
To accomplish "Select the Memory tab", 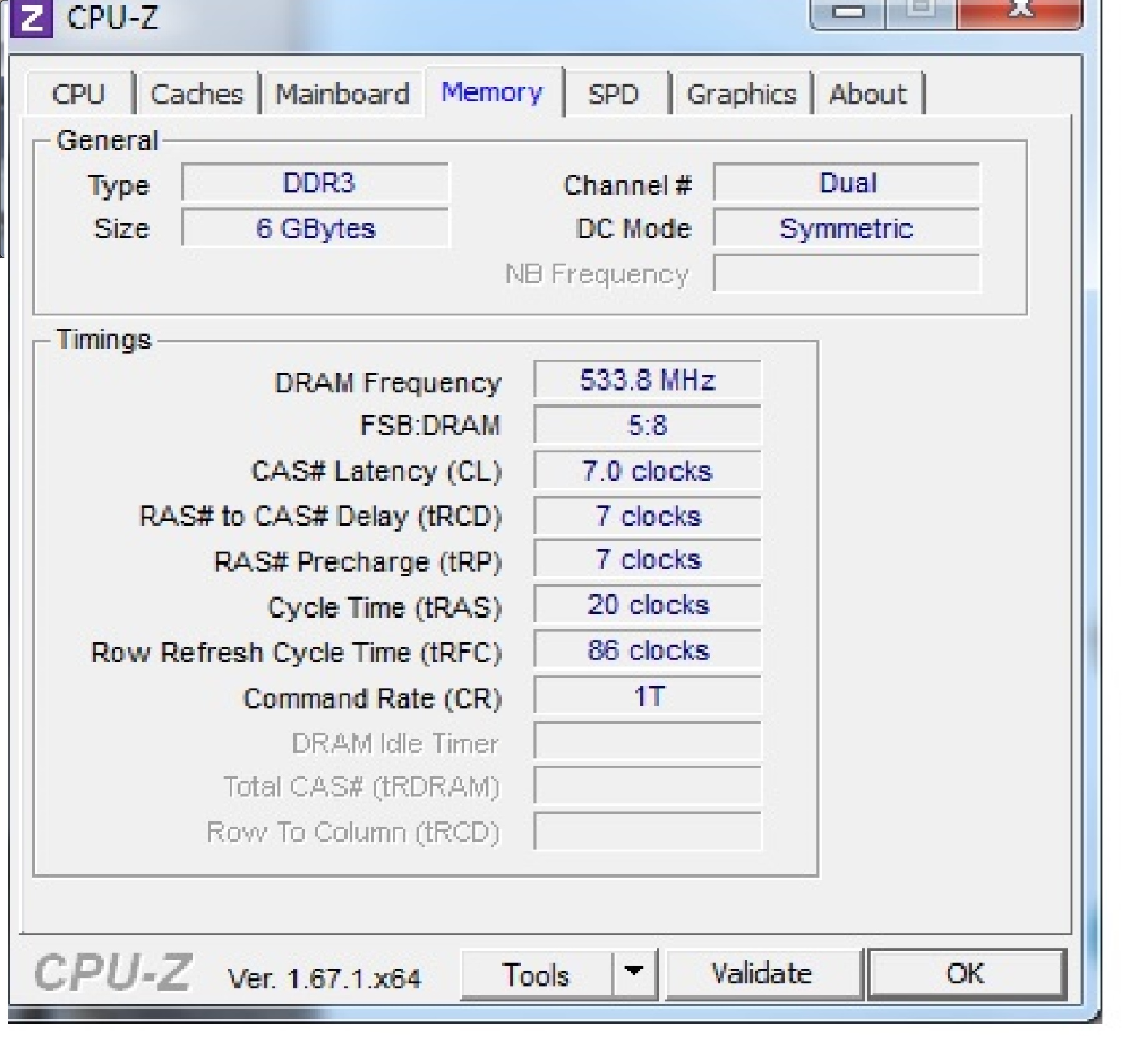I will [493, 92].
